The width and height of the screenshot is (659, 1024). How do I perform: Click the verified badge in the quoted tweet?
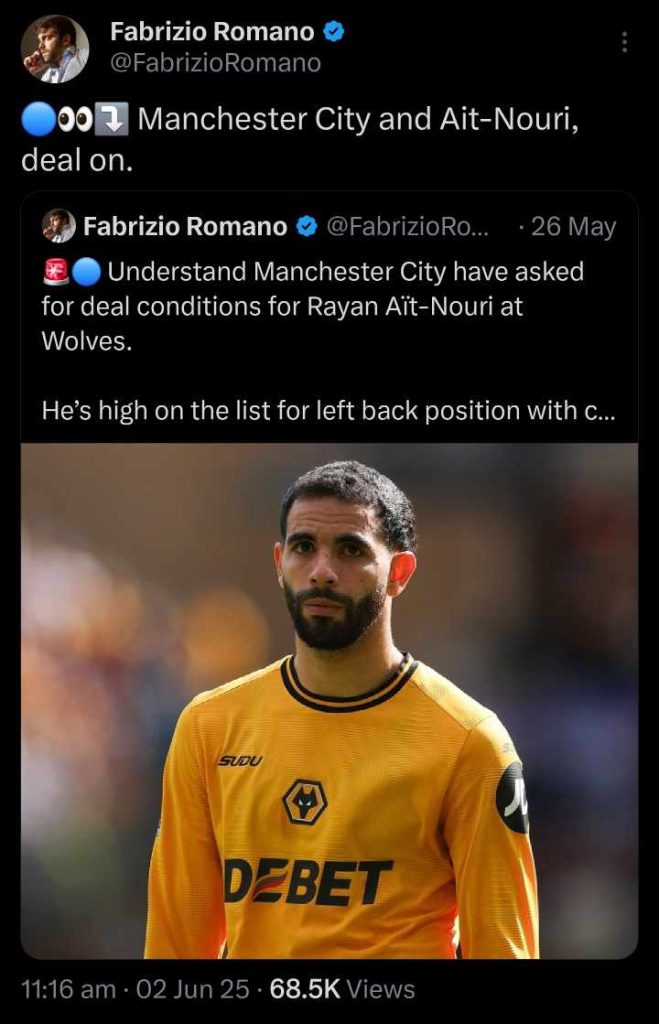(306, 227)
